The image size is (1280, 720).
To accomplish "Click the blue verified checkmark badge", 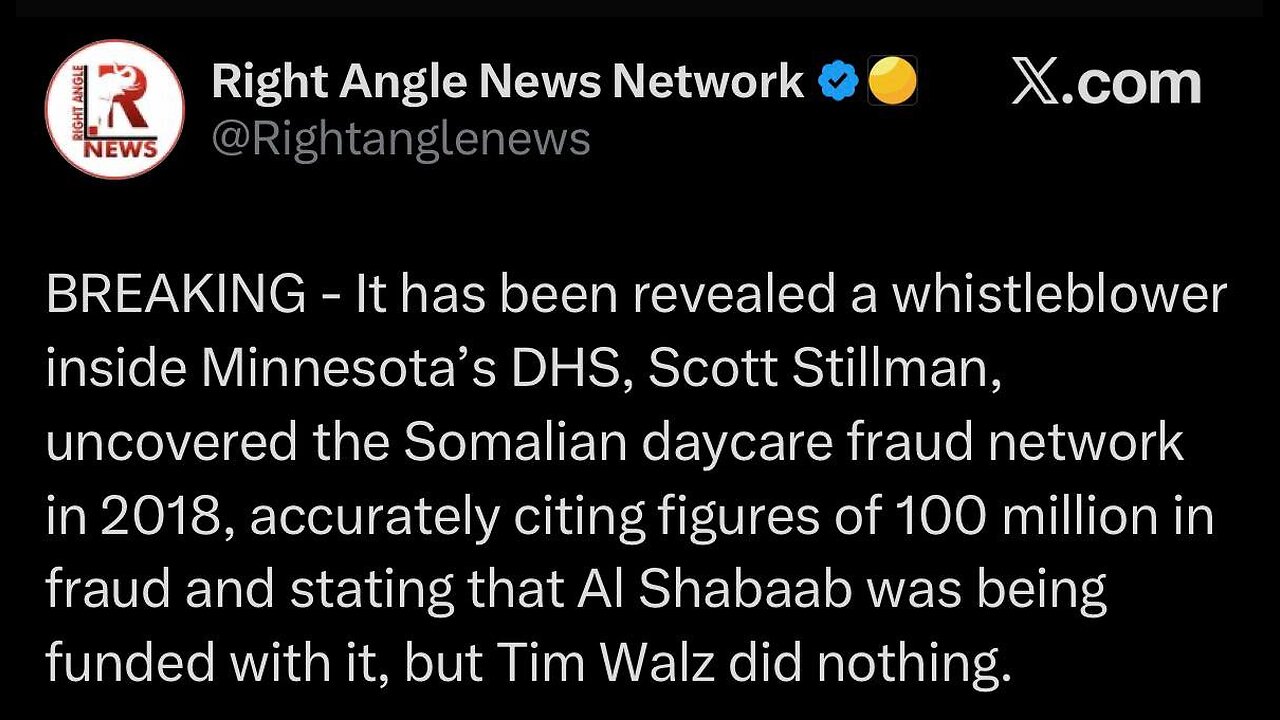I will pos(836,84).
